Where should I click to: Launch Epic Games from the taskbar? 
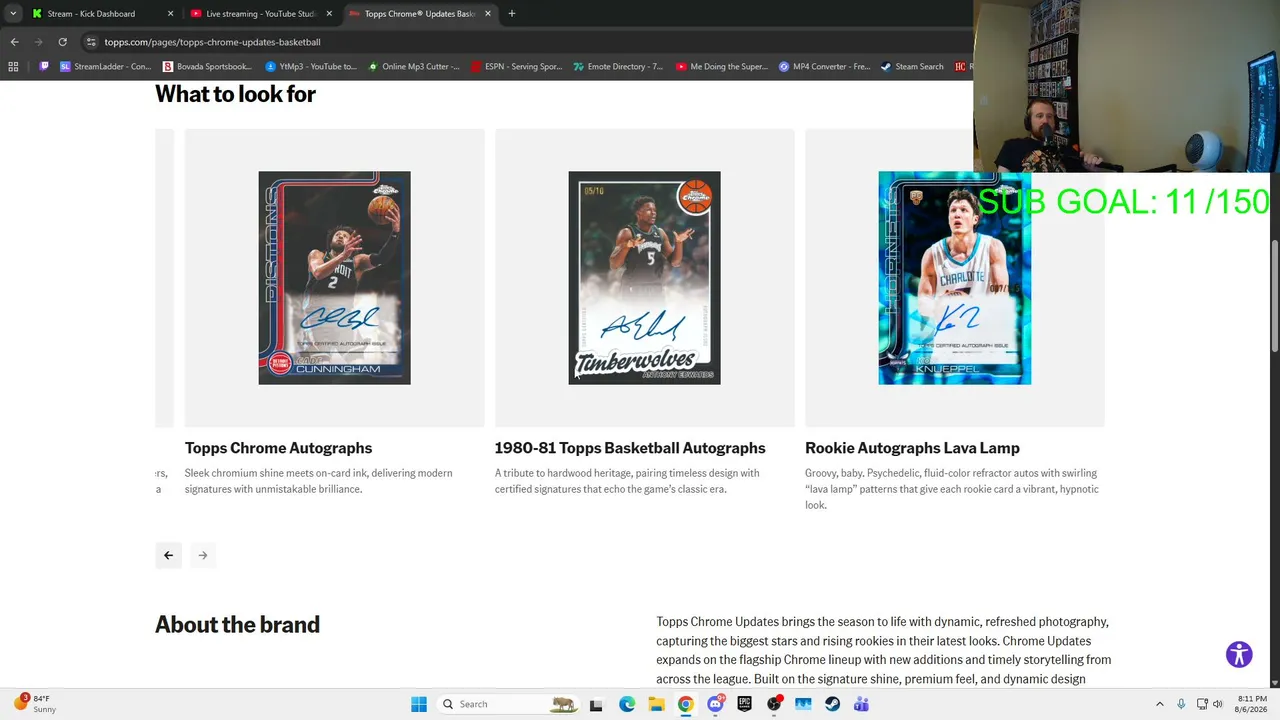(744, 704)
